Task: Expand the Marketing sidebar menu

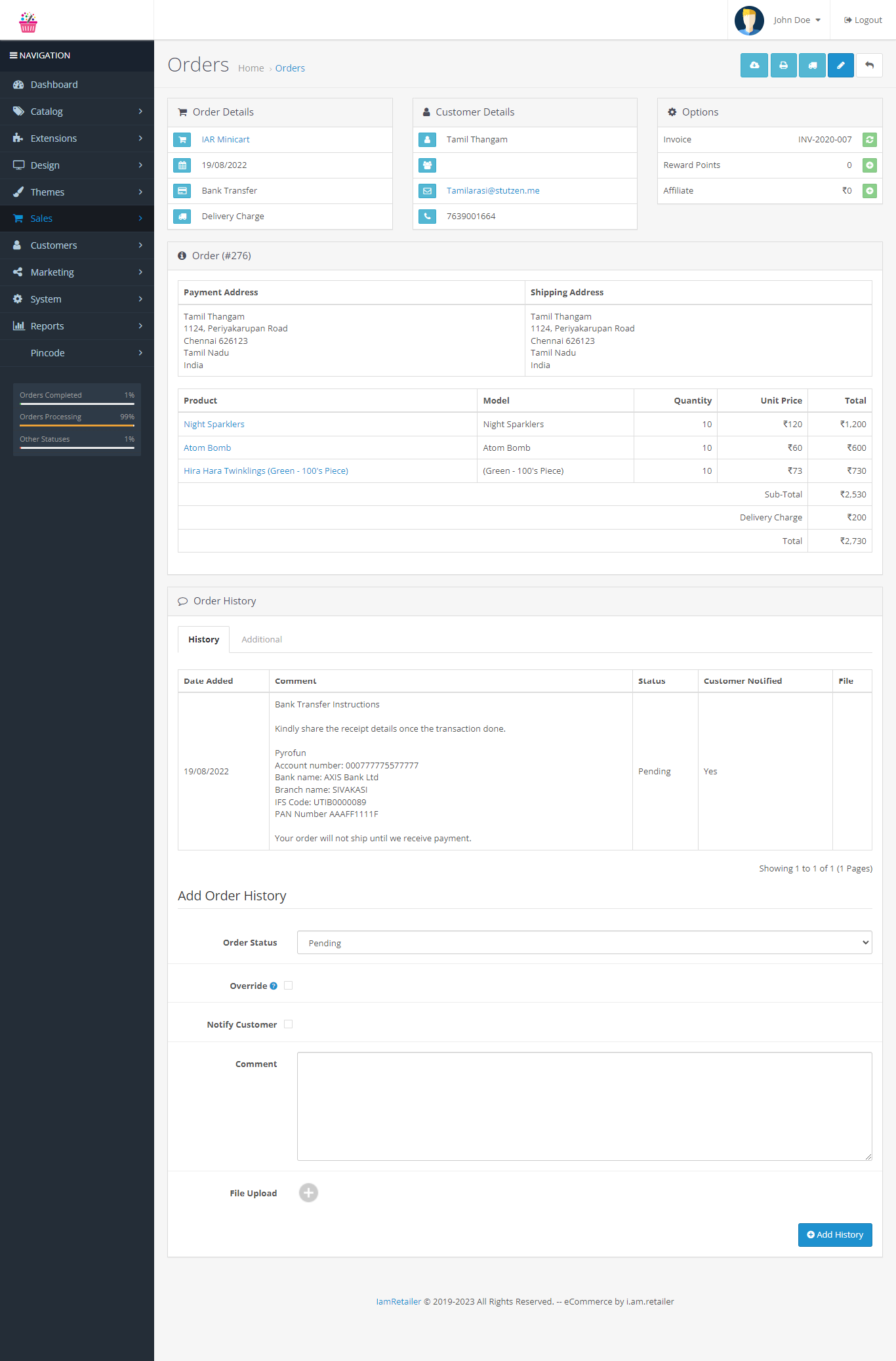Action: point(77,272)
